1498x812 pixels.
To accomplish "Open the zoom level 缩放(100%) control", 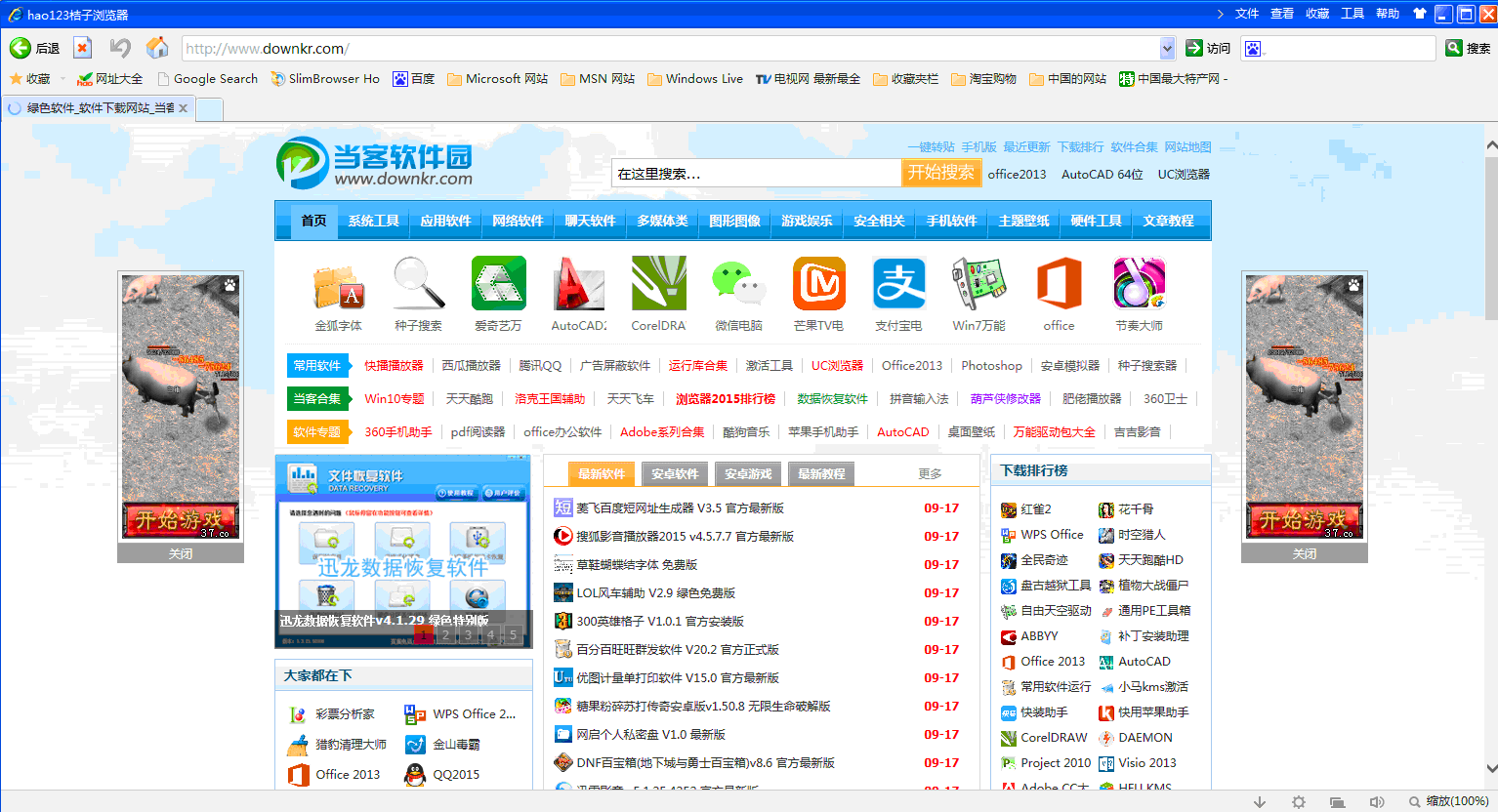I will (1448, 801).
